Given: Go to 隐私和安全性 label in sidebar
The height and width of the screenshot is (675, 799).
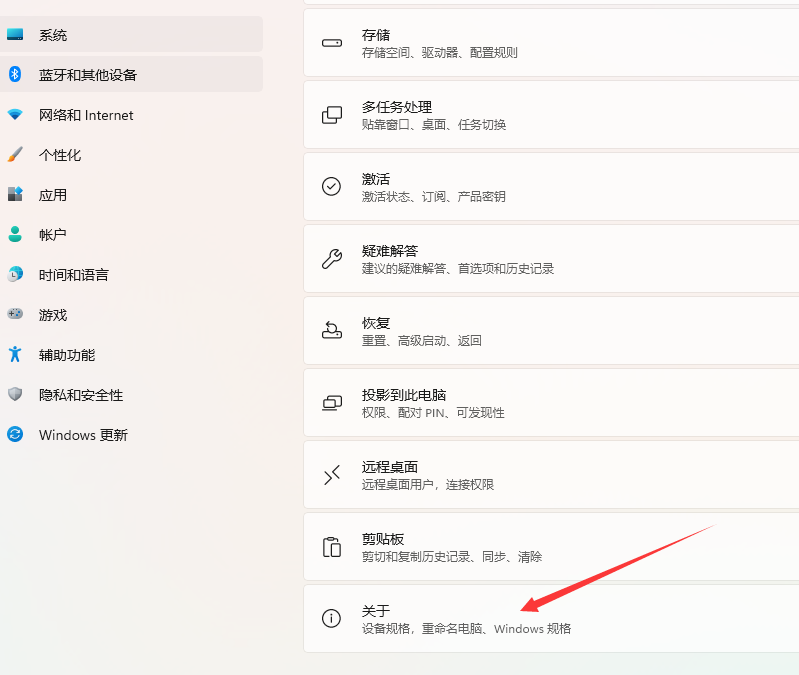Looking at the screenshot, I should (x=81, y=395).
